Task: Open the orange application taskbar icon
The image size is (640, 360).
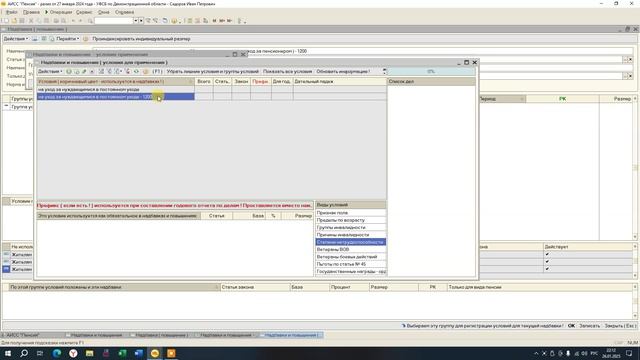Action: [x=171, y=353]
